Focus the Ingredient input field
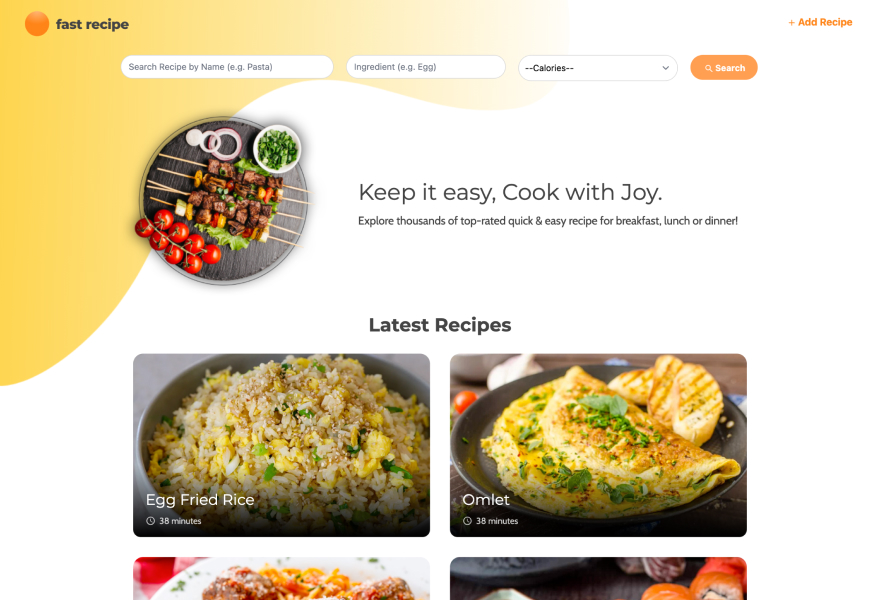This screenshot has height=600, width=880. pos(425,67)
